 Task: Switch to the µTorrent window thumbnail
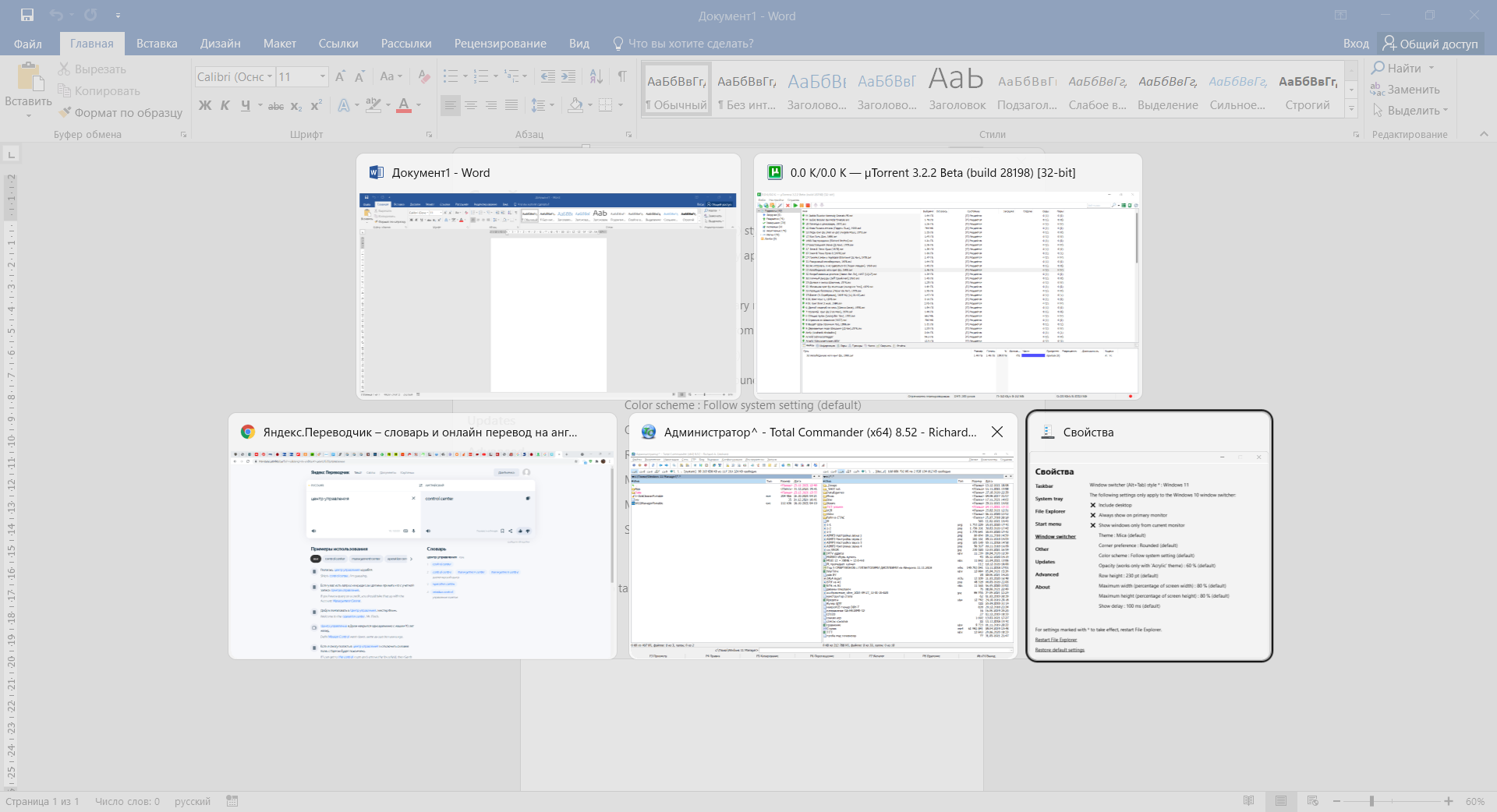948,277
